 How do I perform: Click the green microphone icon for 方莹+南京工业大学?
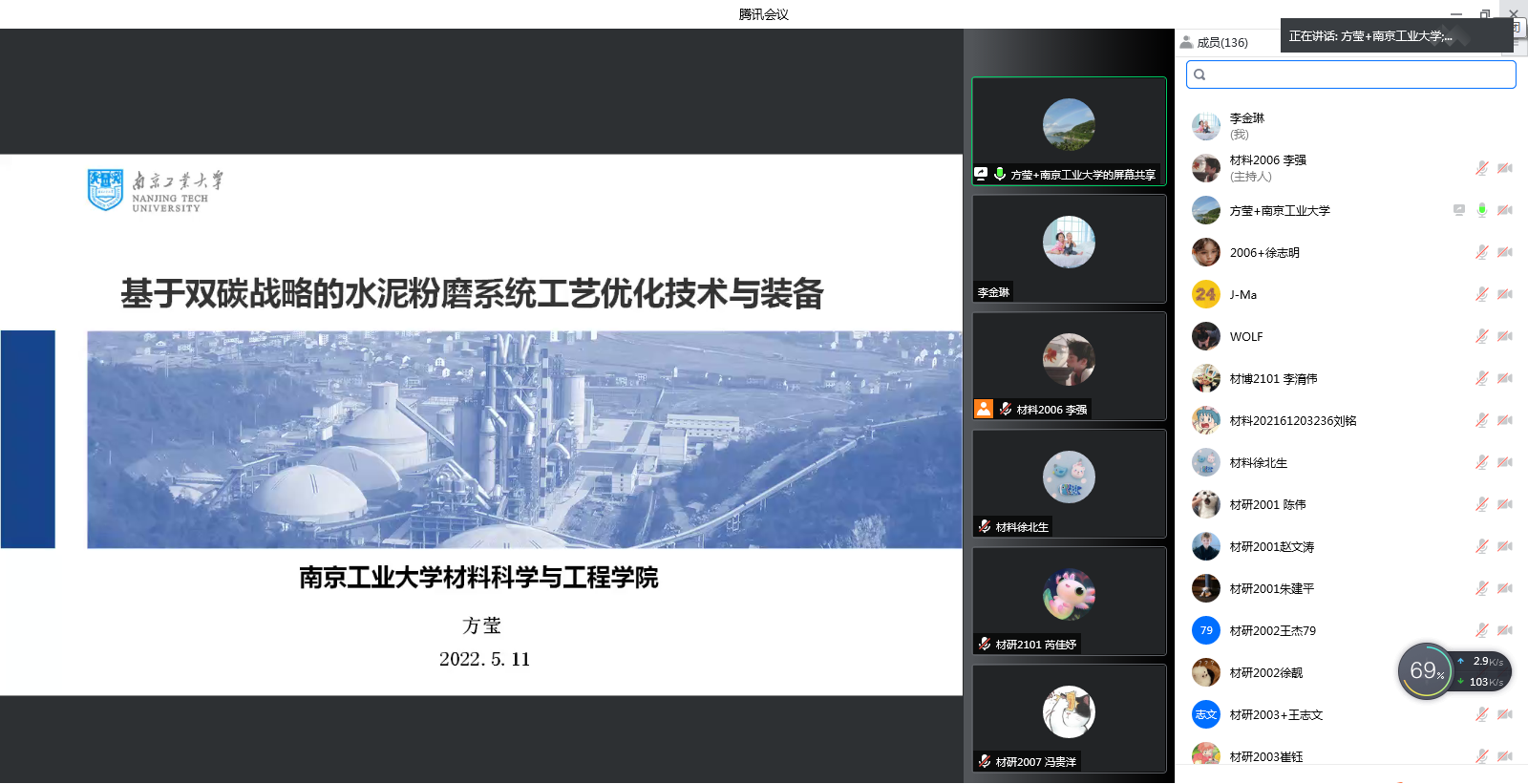coord(1481,210)
